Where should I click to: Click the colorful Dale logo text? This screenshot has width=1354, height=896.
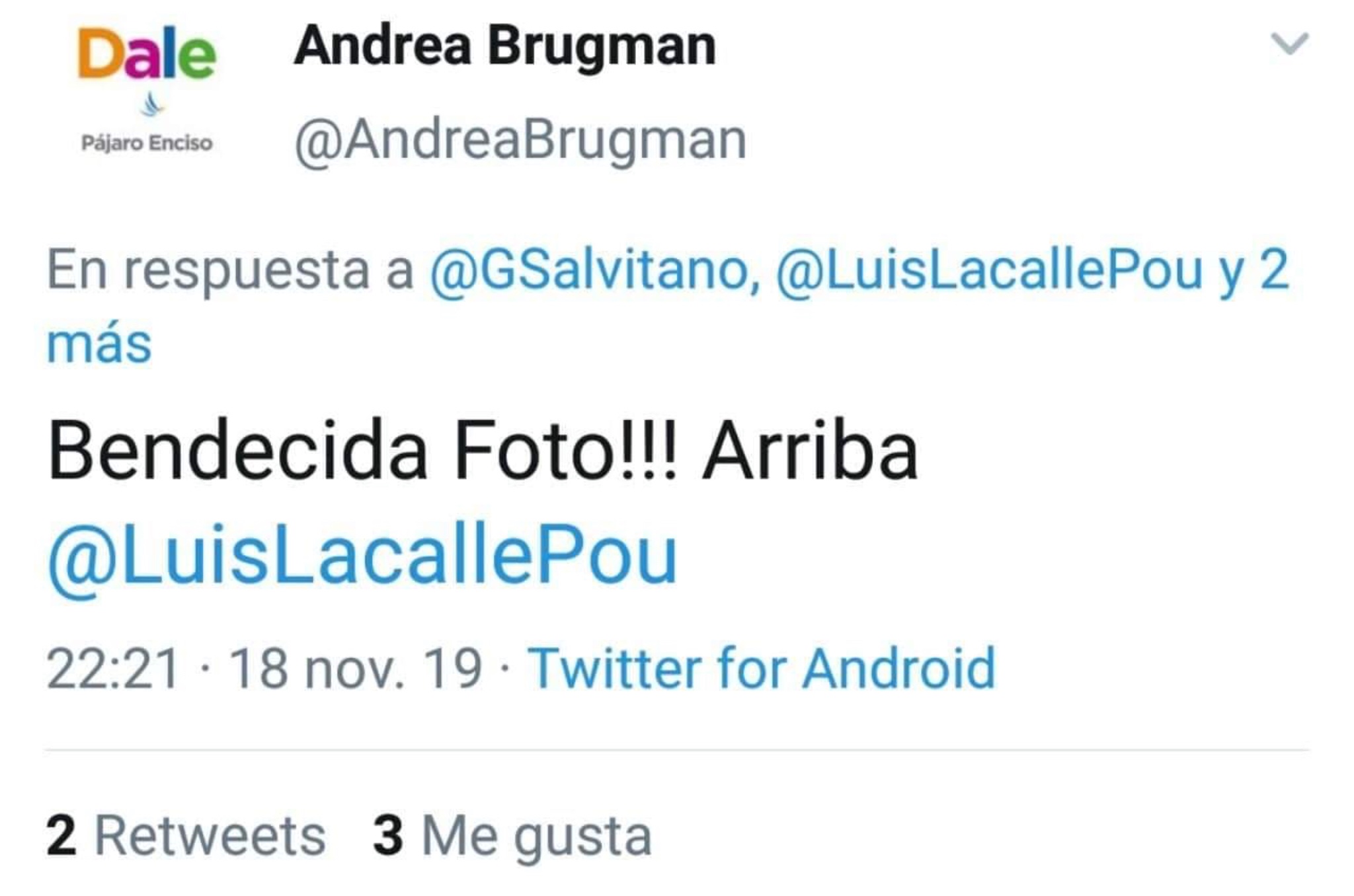(x=147, y=54)
